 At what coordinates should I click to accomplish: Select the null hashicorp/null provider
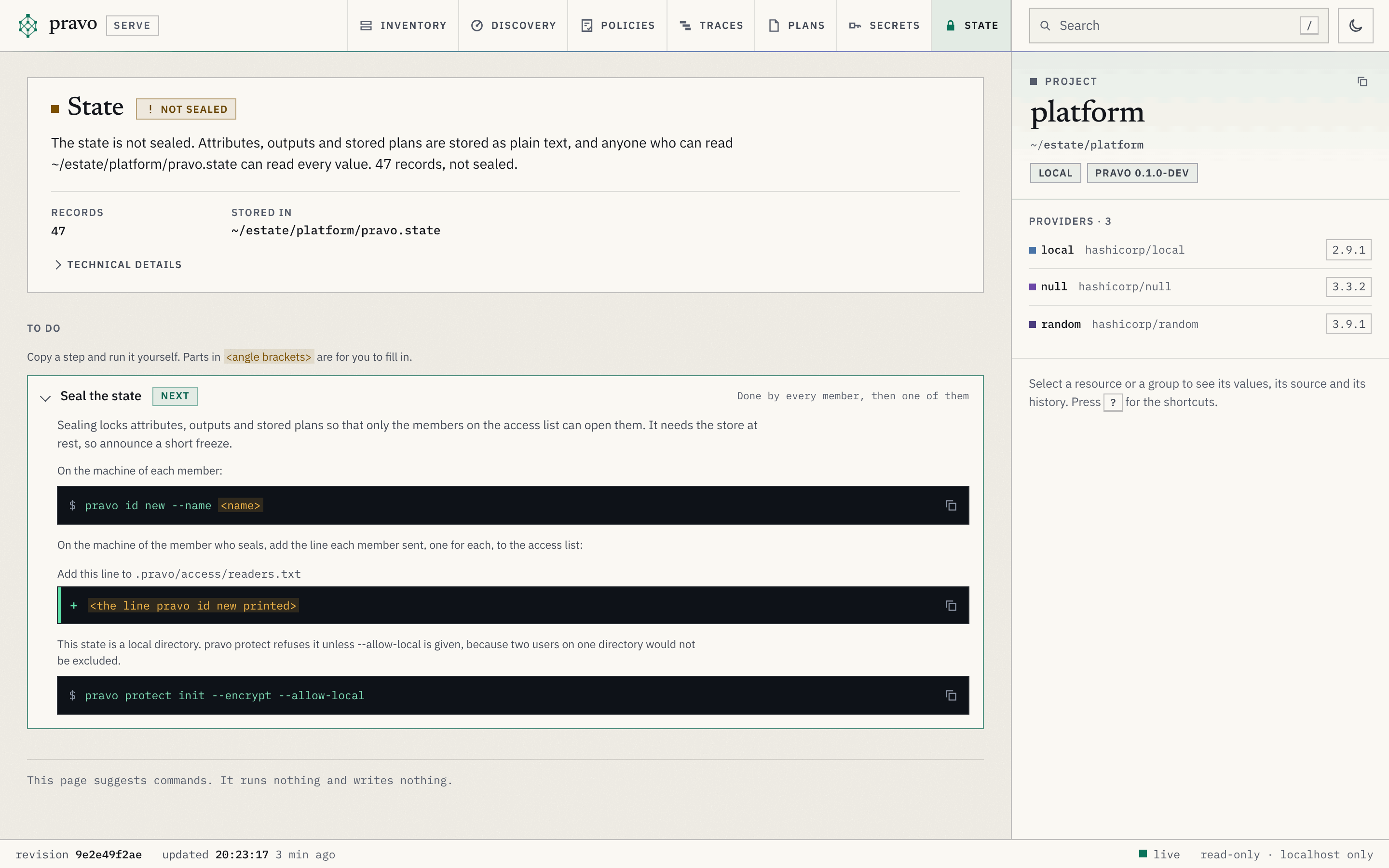pyautogui.click(x=1199, y=287)
